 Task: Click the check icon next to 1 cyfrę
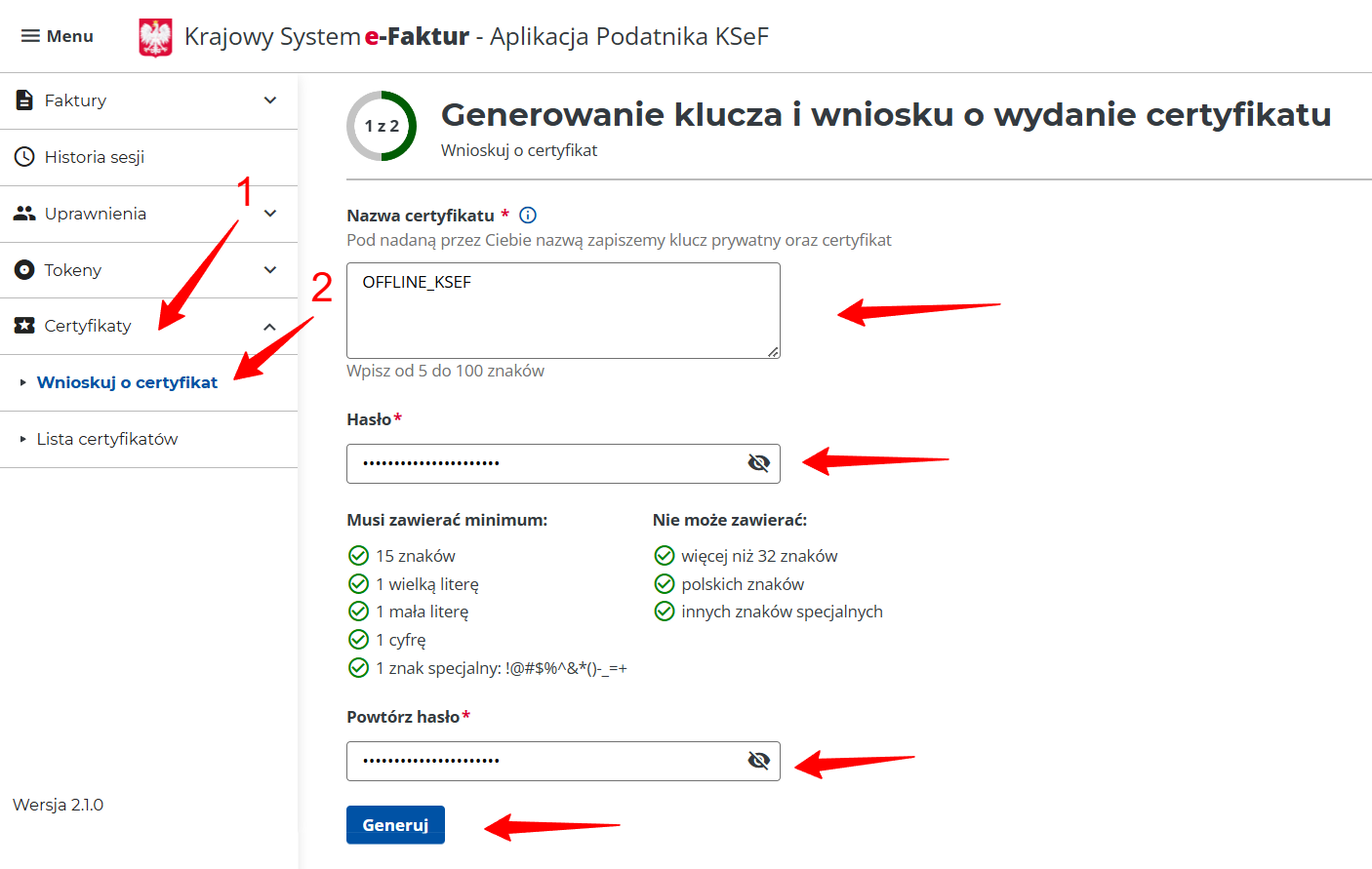coord(358,640)
